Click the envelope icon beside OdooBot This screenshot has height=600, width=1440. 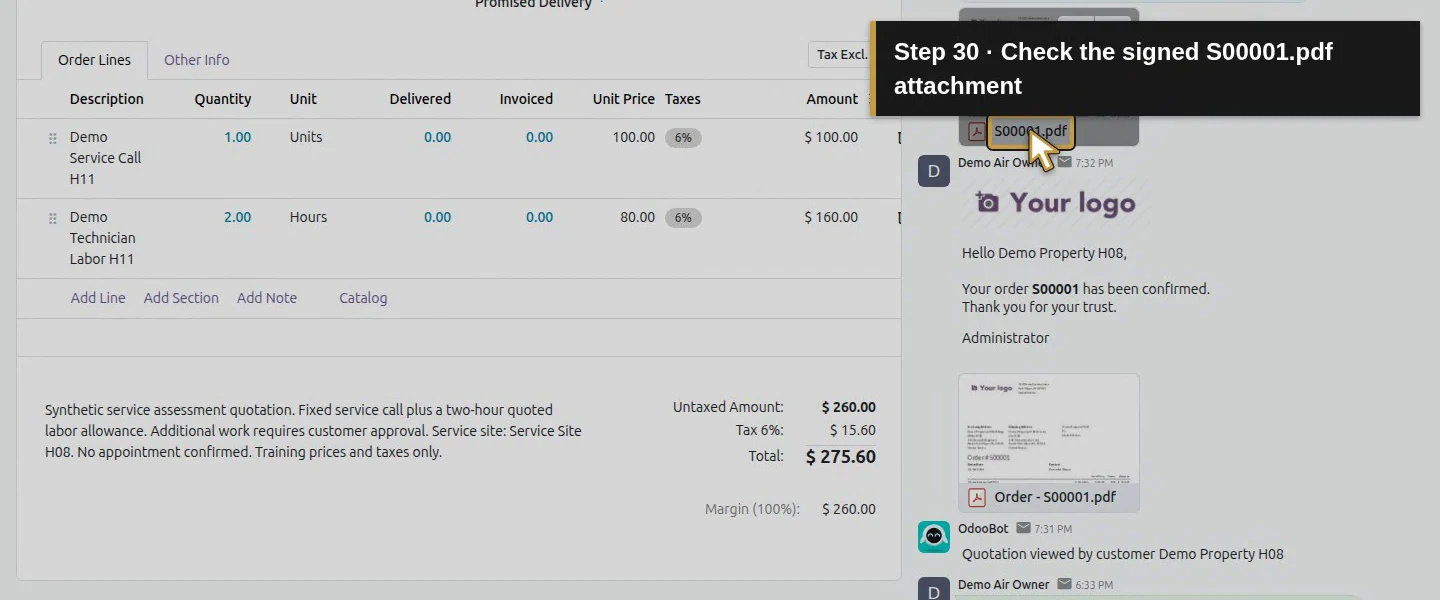pyautogui.click(x=1023, y=528)
